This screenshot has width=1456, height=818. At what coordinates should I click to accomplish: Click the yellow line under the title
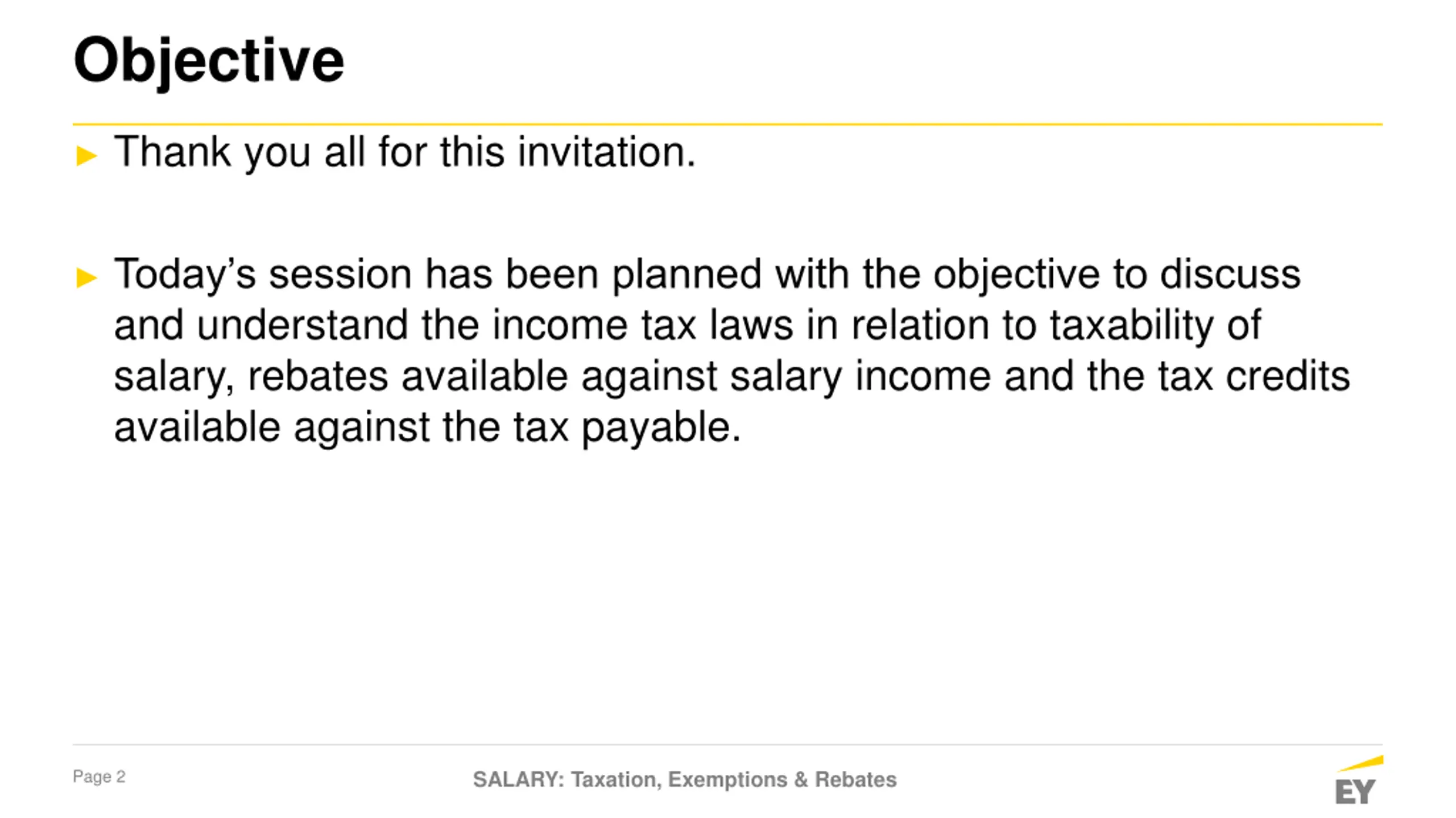tap(727, 124)
